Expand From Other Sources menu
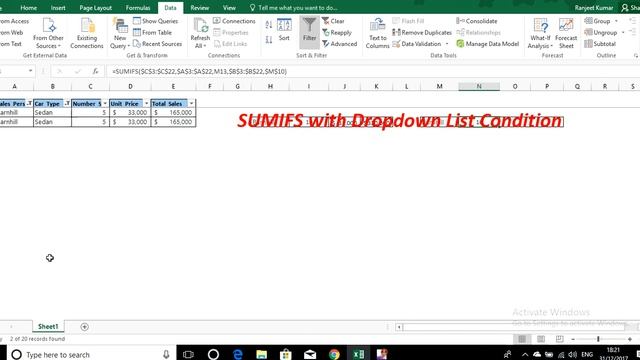640x360 pixels. coord(48,42)
